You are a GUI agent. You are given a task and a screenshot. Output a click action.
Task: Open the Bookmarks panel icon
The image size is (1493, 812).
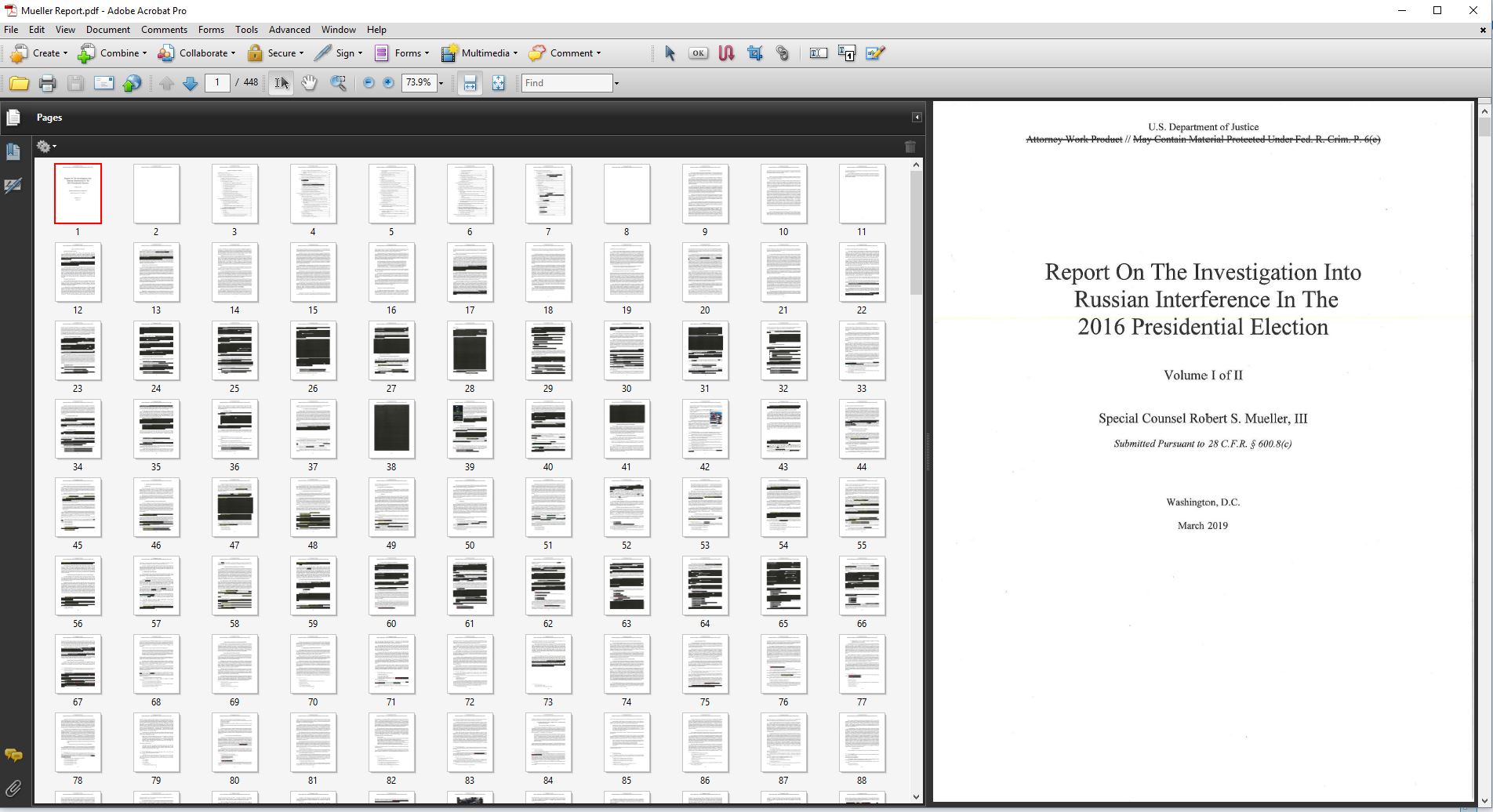click(13, 151)
